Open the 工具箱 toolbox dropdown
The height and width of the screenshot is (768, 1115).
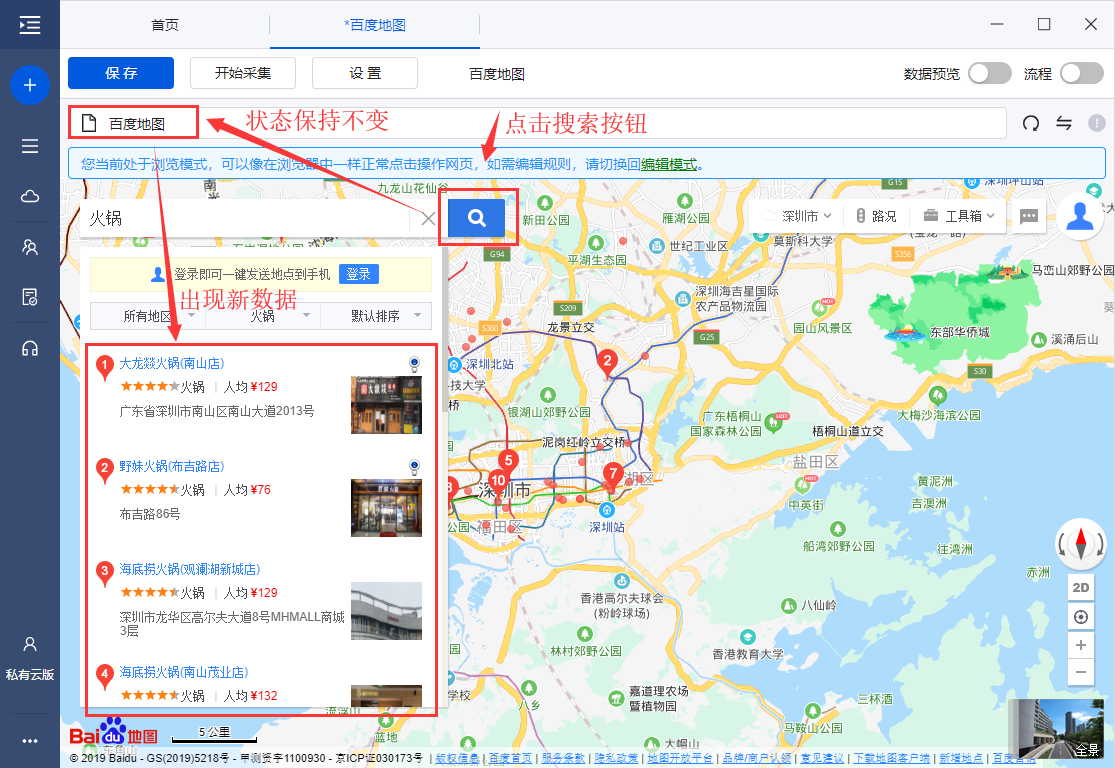point(959,216)
